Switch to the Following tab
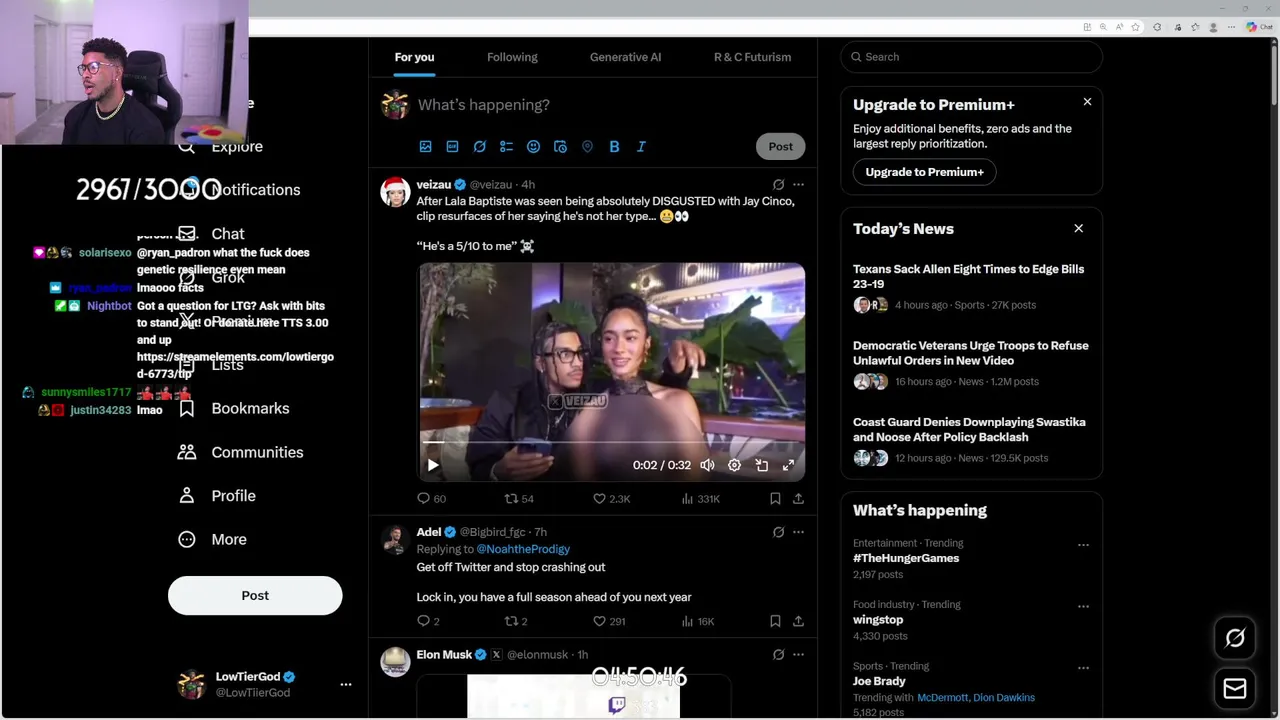 point(512,57)
